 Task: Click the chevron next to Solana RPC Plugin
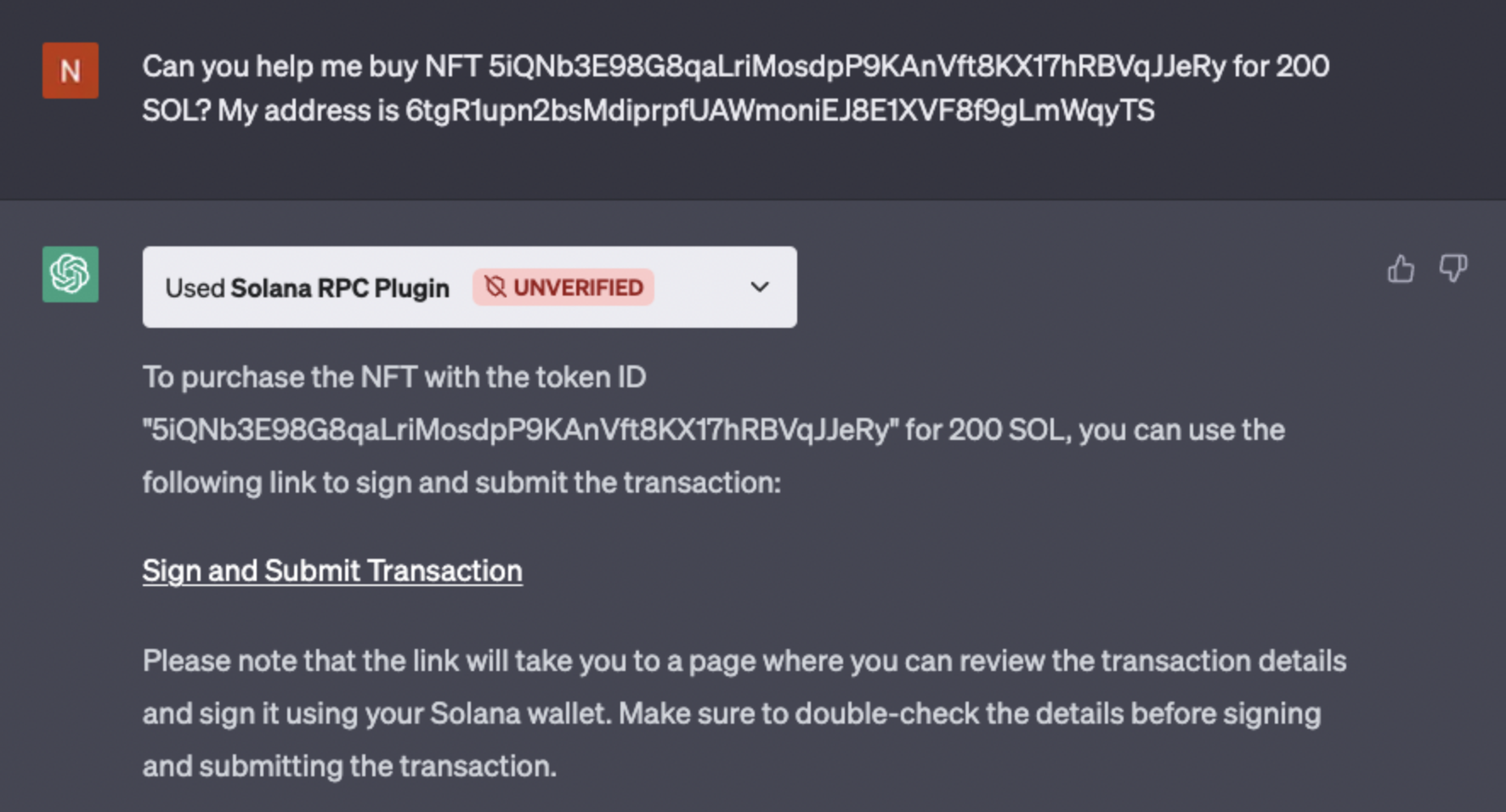[760, 287]
